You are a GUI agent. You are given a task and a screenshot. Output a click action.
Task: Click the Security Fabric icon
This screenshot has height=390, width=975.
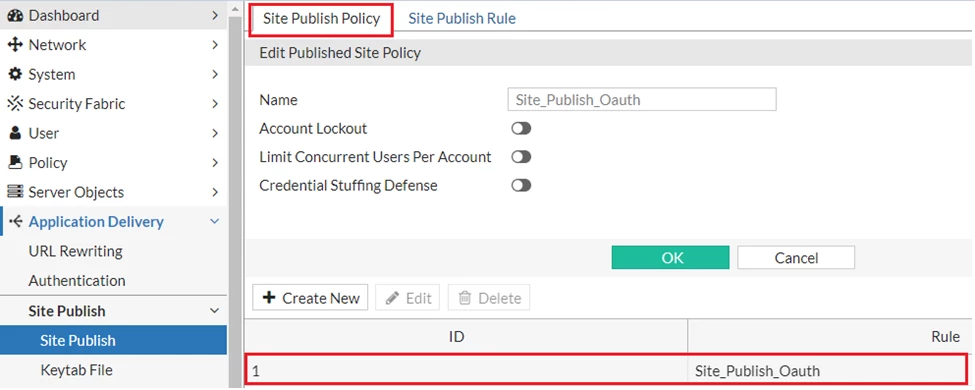[15, 104]
